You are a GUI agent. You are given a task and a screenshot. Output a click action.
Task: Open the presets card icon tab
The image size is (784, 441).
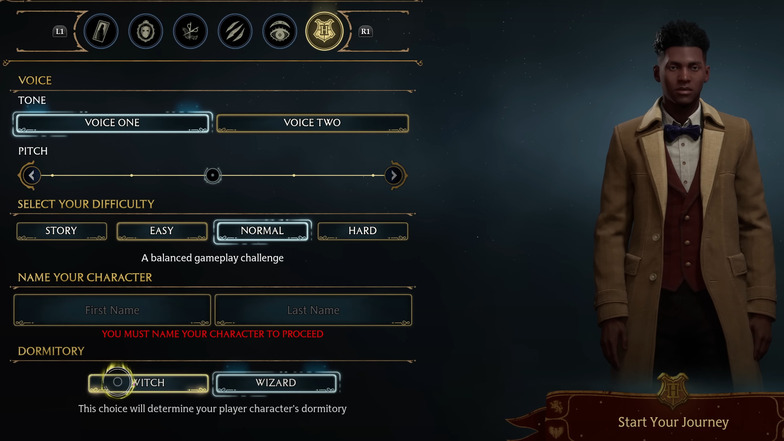101,32
